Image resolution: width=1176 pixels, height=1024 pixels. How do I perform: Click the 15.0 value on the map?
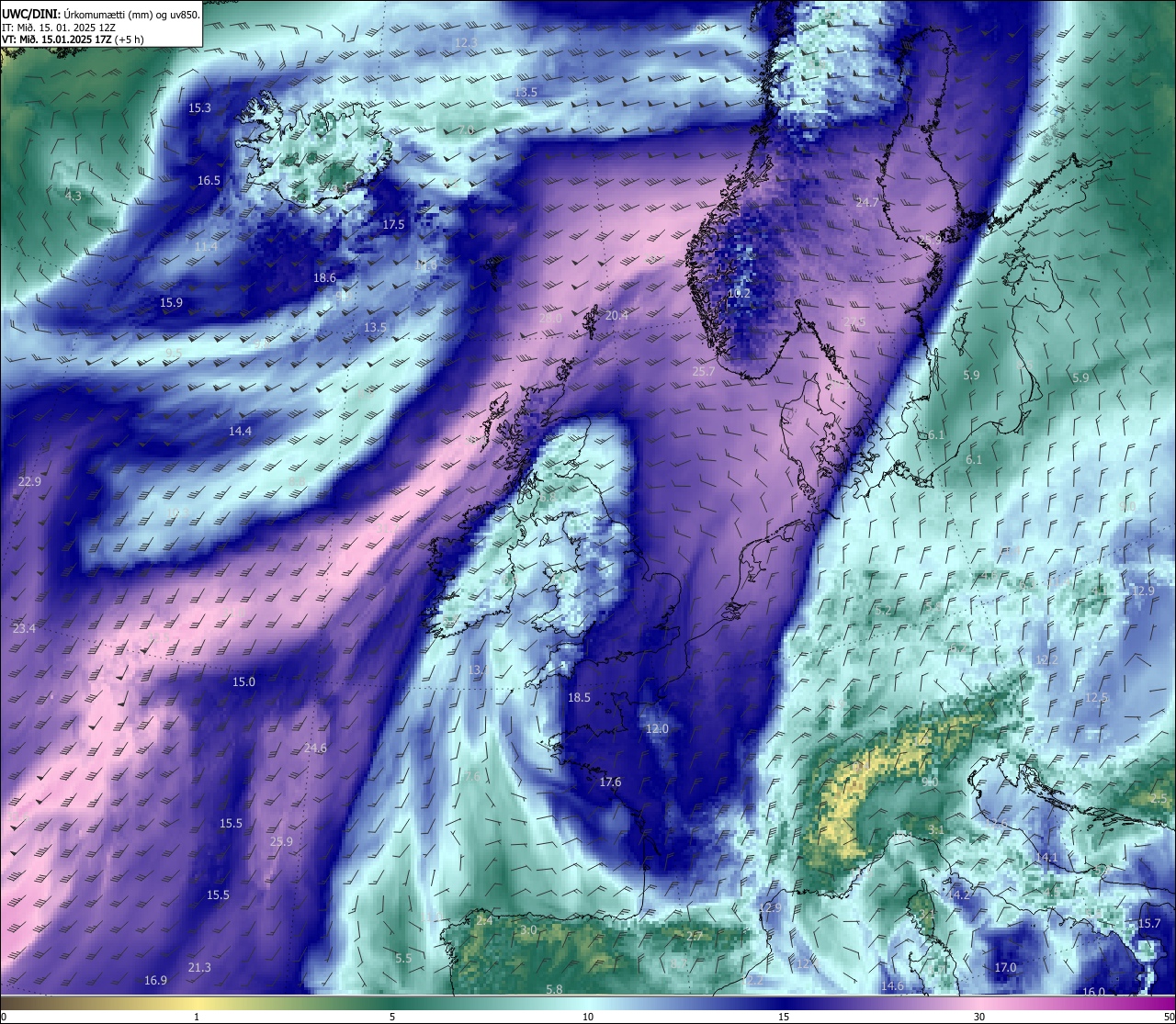click(243, 682)
